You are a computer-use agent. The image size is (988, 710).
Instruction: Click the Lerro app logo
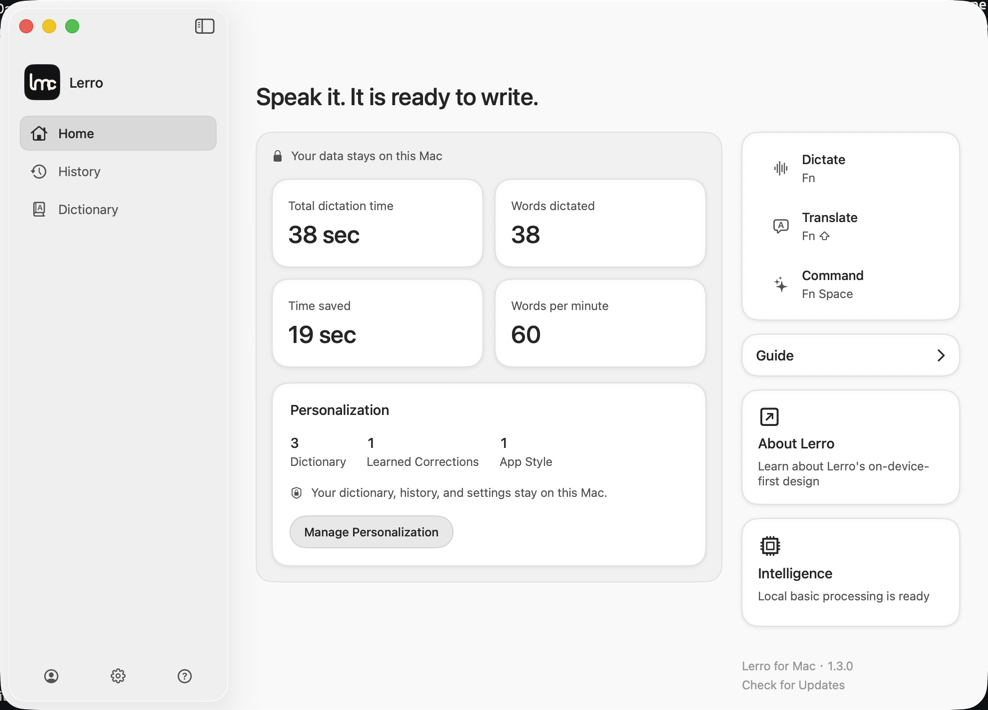click(x=42, y=82)
